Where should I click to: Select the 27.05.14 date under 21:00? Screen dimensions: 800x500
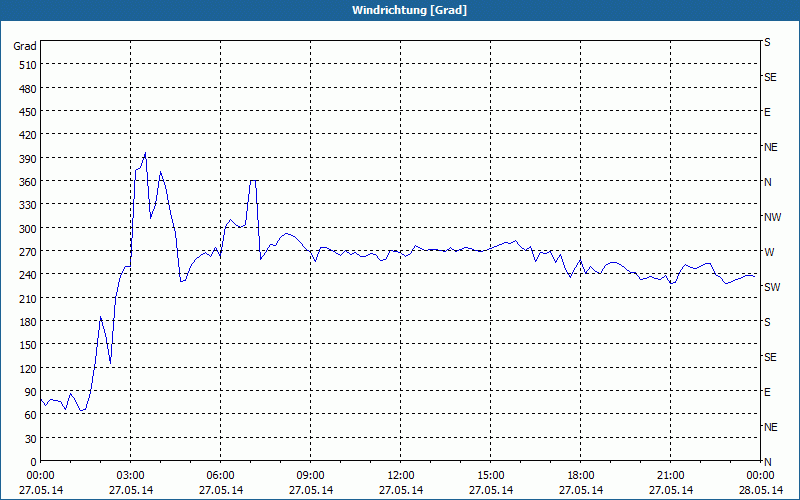(x=670, y=490)
